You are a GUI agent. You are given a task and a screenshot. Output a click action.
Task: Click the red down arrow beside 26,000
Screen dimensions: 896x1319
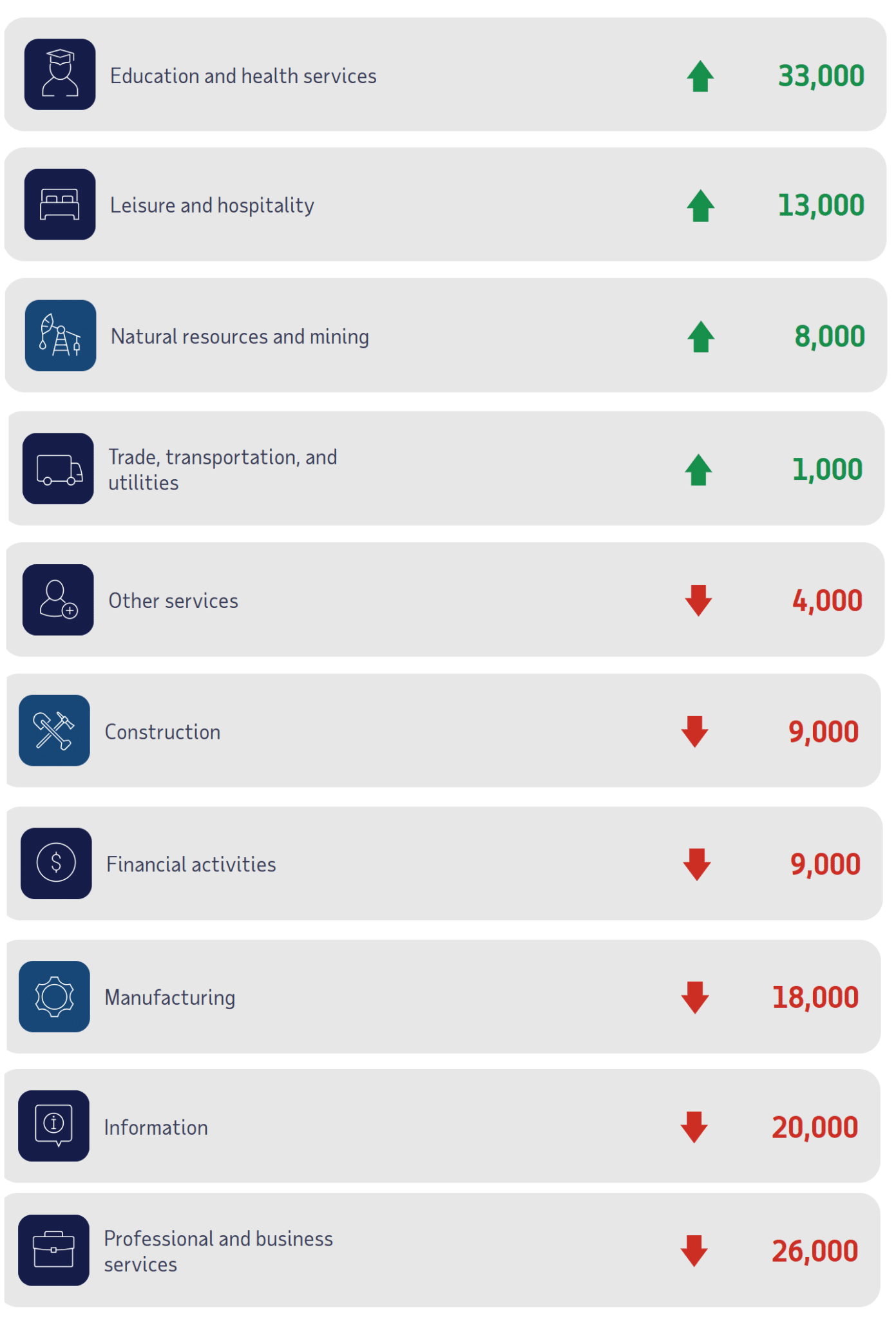tap(694, 1251)
